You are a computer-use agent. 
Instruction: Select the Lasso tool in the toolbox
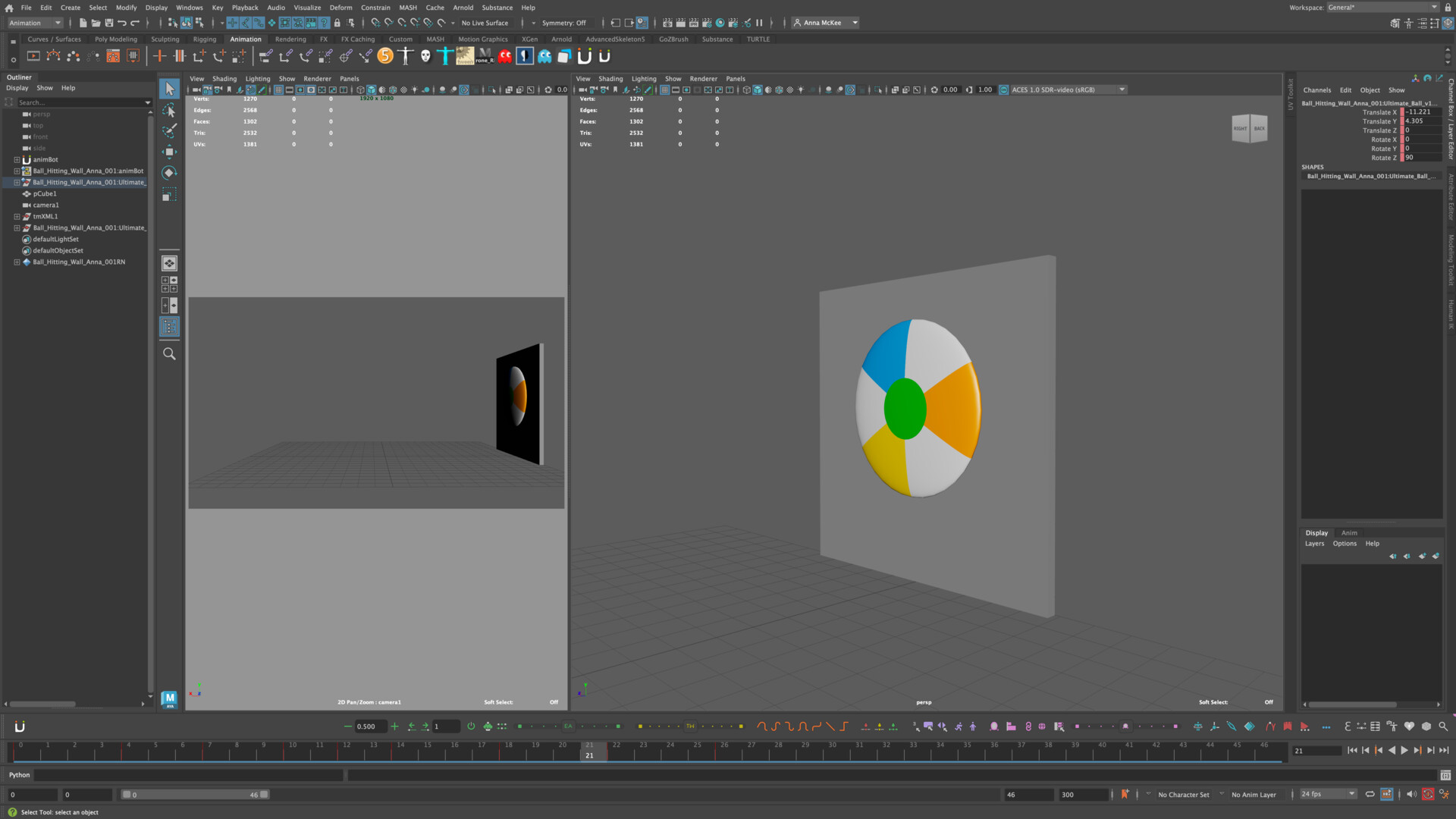(170, 110)
